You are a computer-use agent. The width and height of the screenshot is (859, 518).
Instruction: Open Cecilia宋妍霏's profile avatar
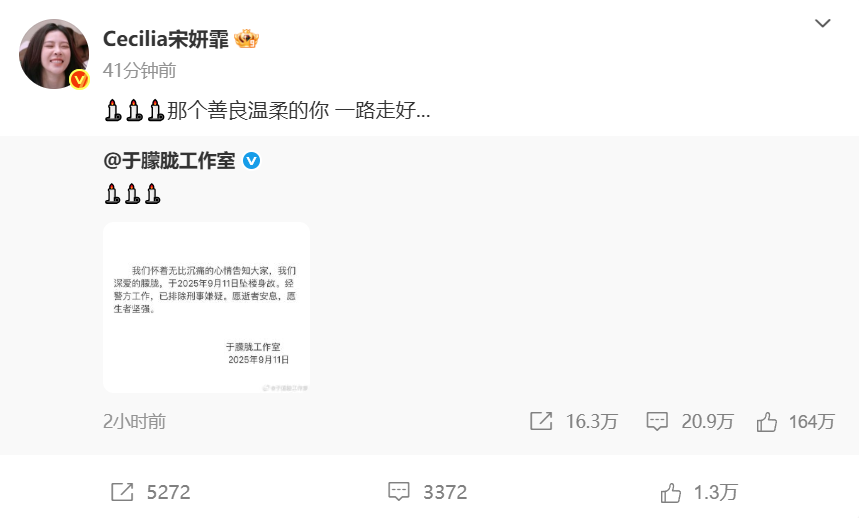(54, 54)
